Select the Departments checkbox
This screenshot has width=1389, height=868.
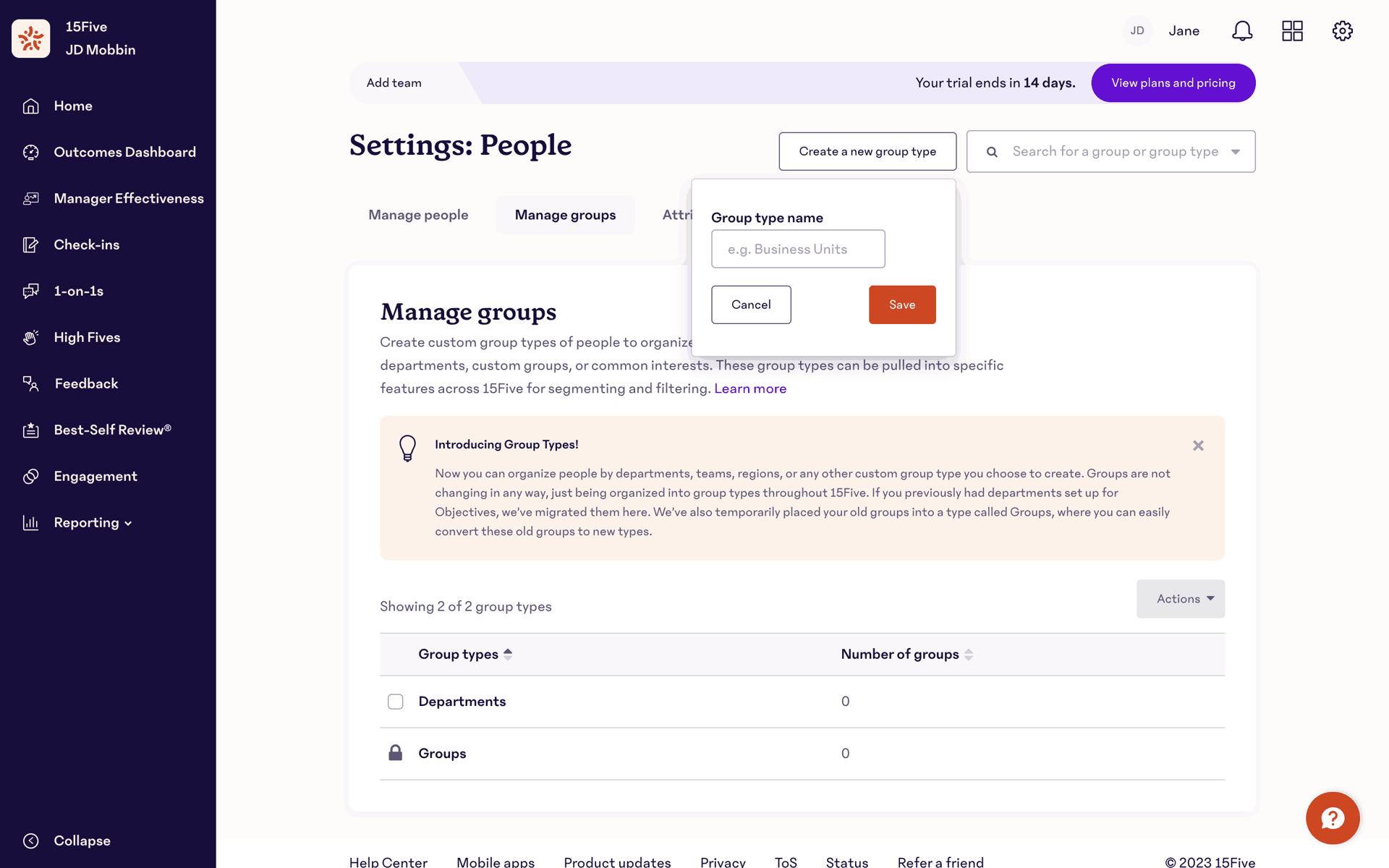[x=395, y=702]
